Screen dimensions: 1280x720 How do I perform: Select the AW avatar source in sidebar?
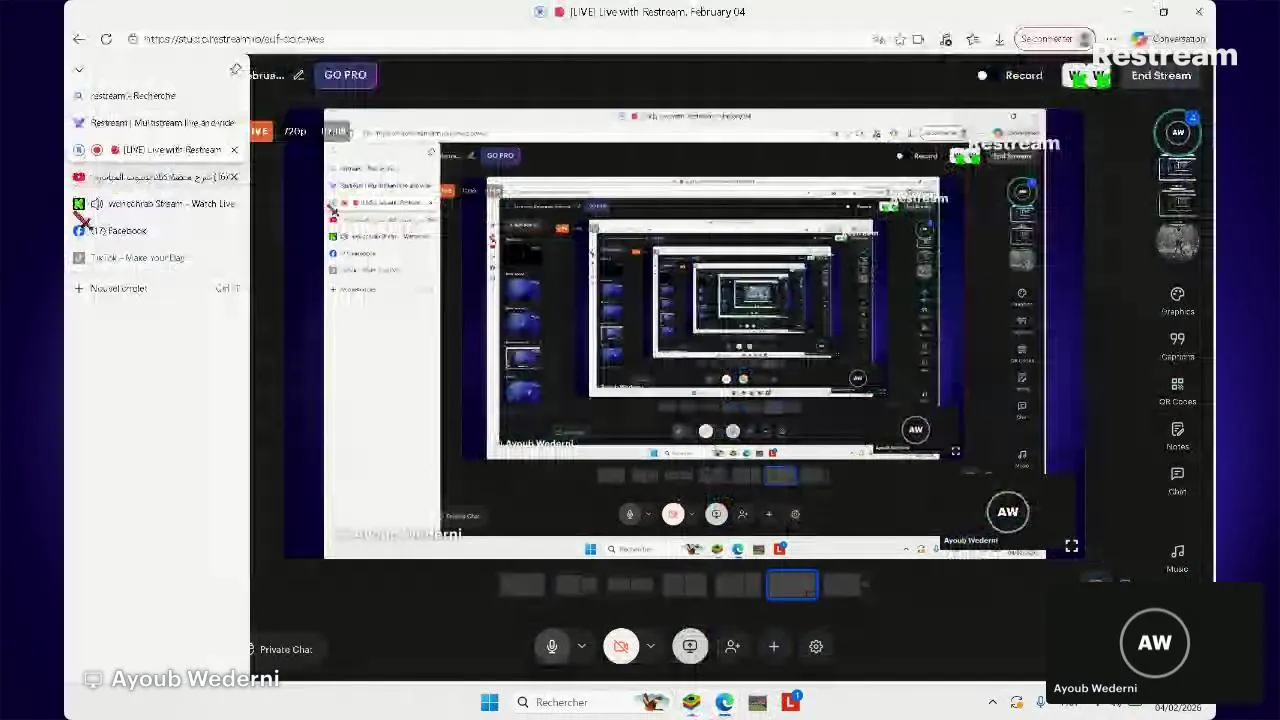click(1178, 132)
